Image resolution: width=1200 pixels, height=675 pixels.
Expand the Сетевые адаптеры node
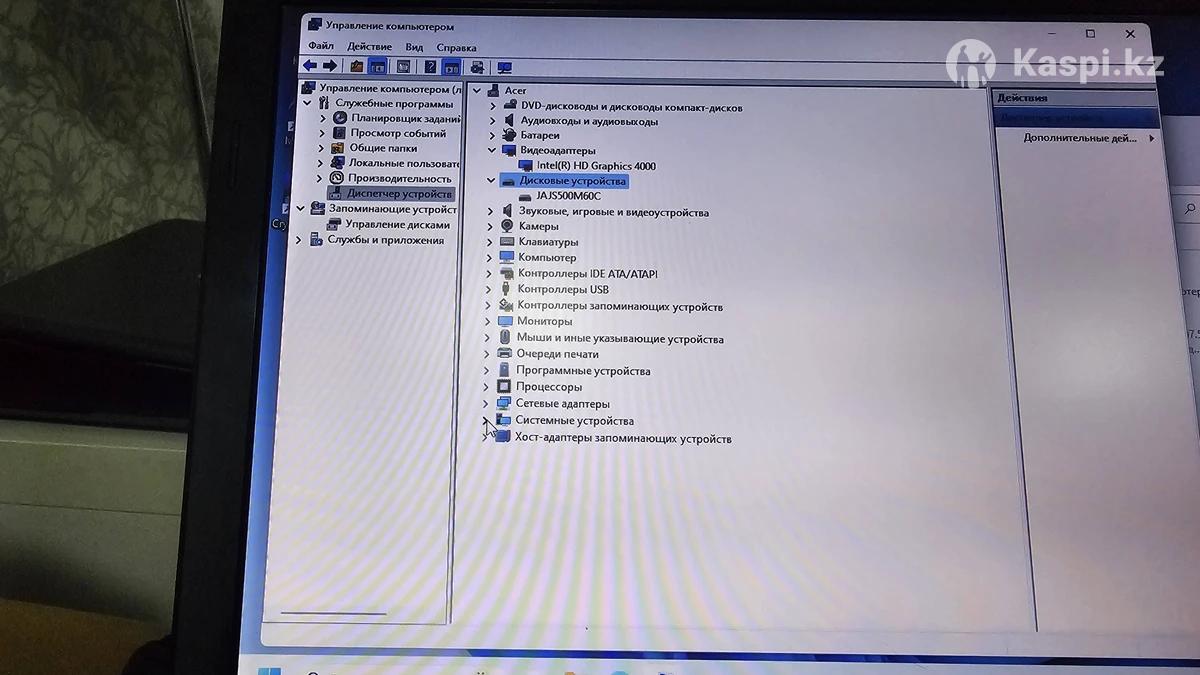pos(488,404)
